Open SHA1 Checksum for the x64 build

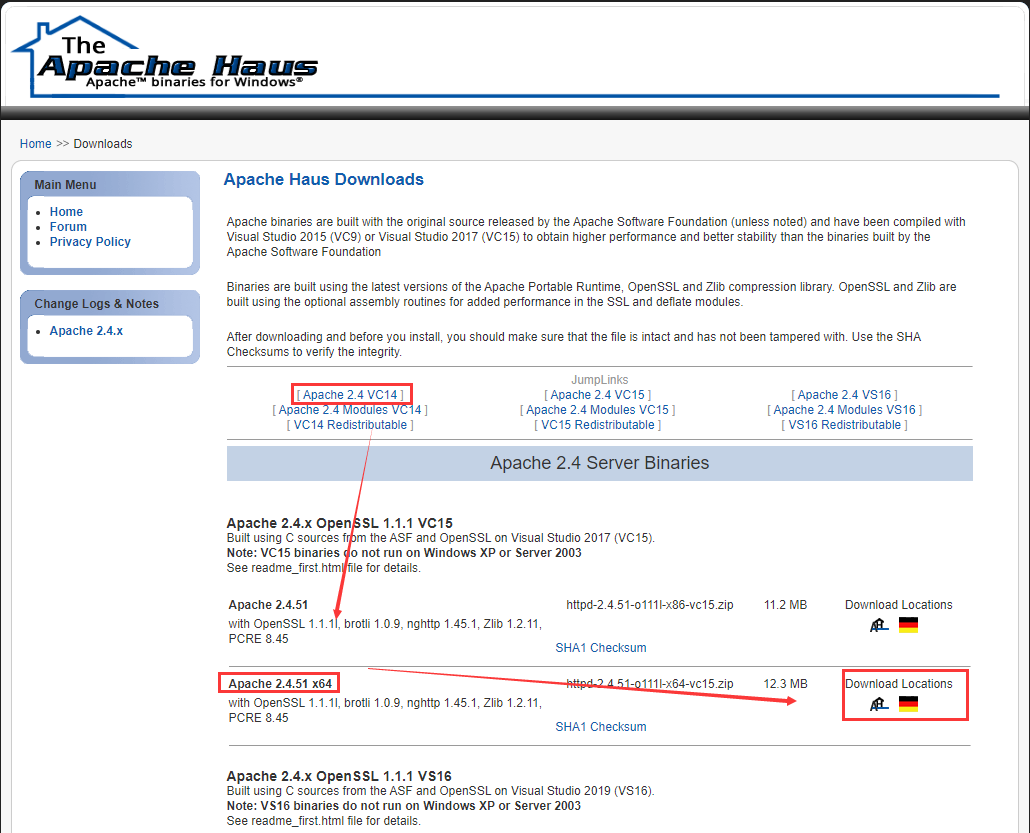point(601,727)
